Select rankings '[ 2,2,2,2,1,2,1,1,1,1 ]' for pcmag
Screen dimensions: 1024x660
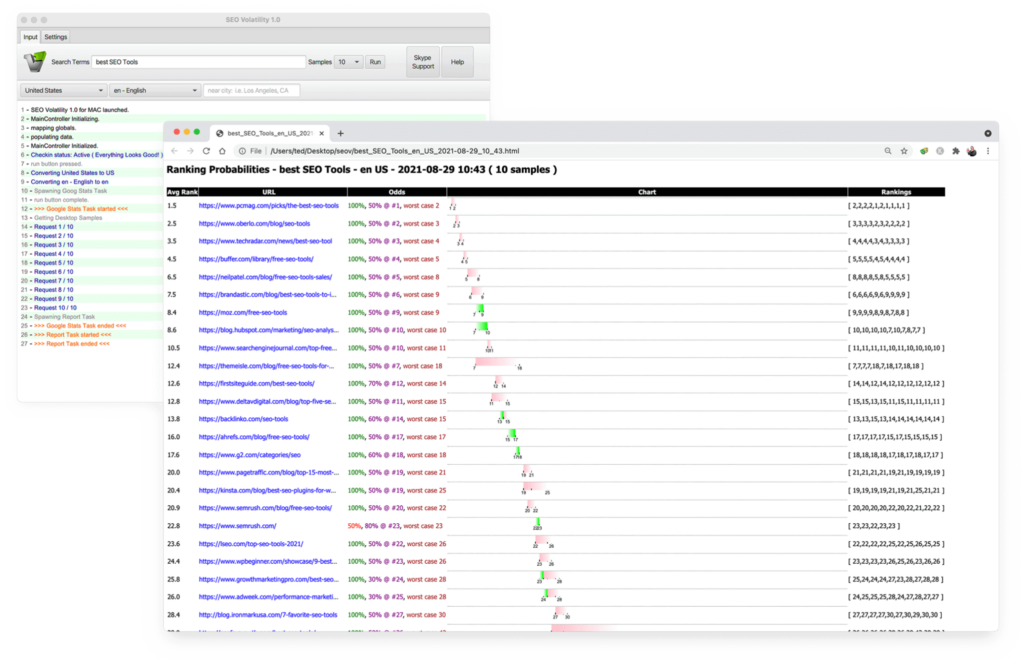click(878, 206)
